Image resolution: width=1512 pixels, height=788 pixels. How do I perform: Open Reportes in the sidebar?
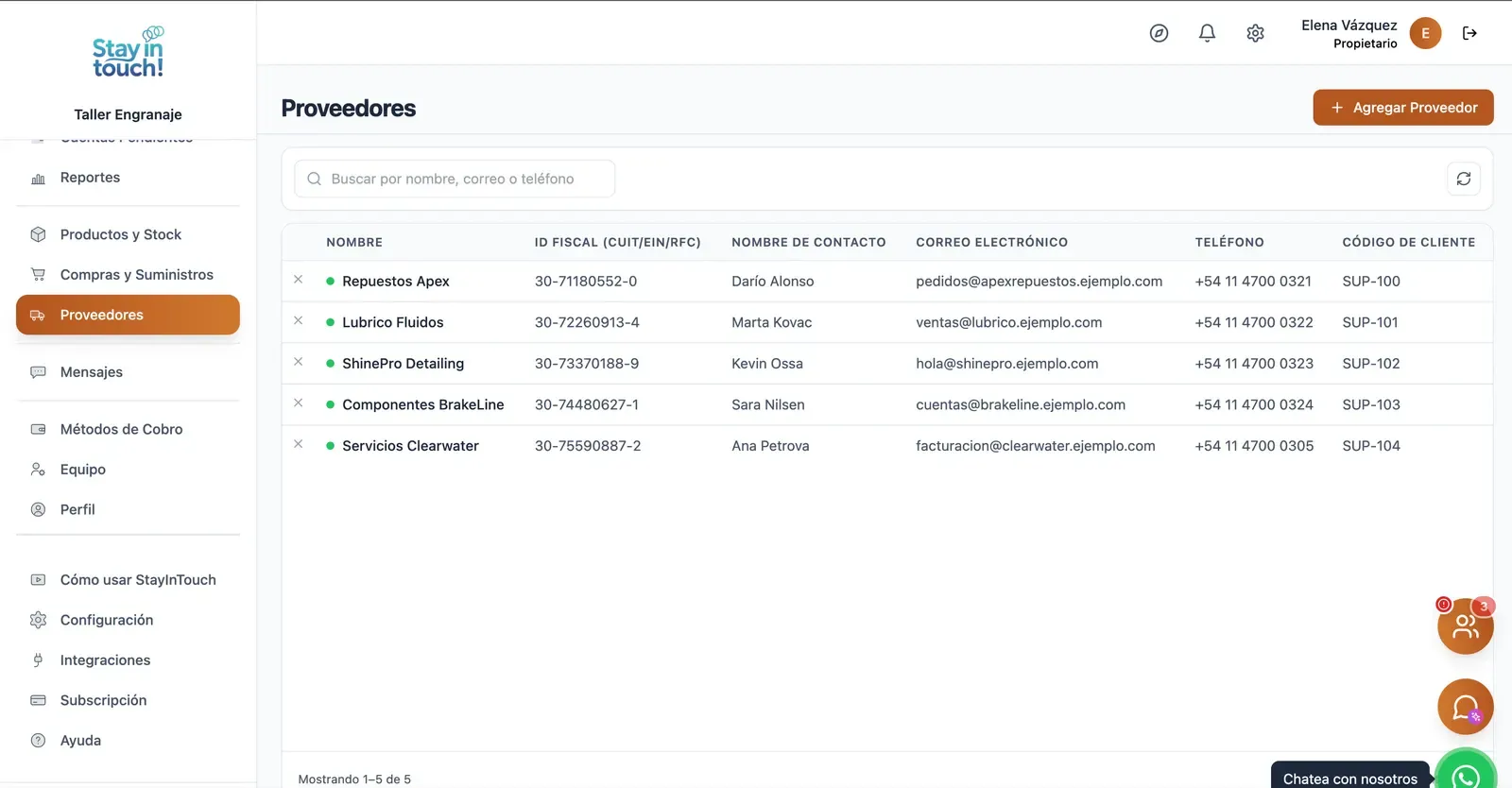tap(128, 178)
